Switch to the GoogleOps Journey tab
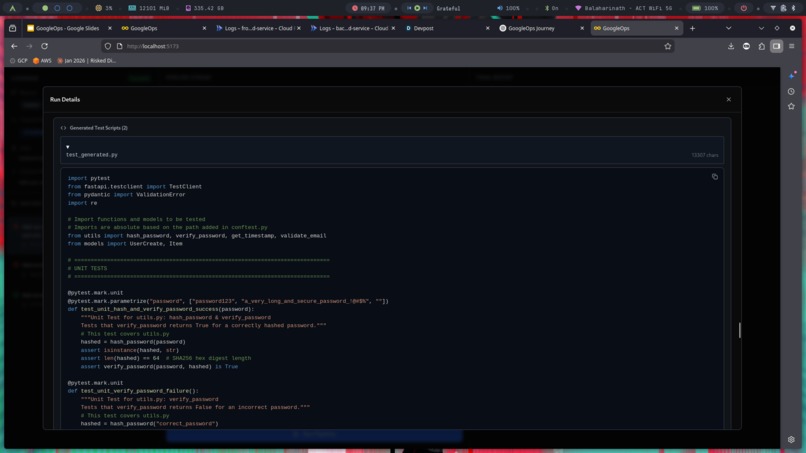The width and height of the screenshot is (806, 453). (541, 28)
